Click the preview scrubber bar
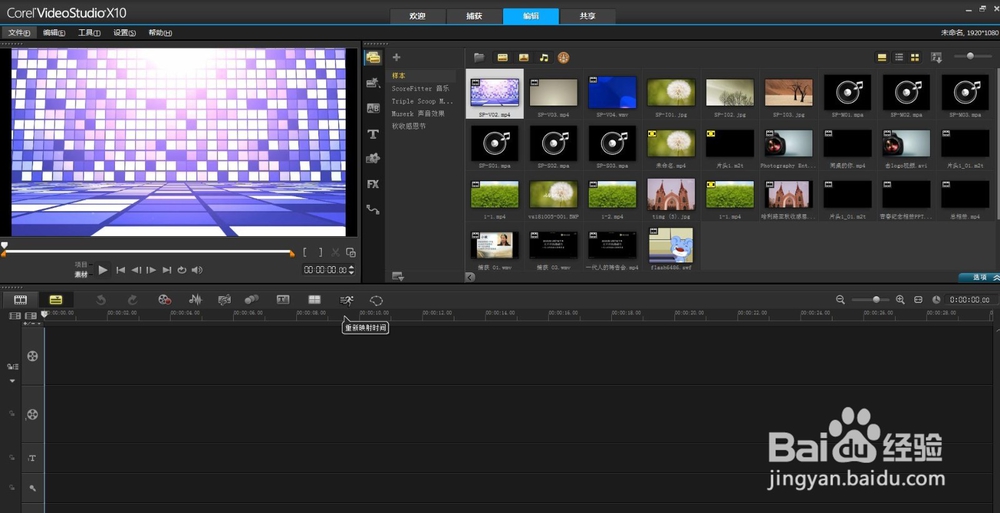The width and height of the screenshot is (1000, 513). click(x=148, y=252)
